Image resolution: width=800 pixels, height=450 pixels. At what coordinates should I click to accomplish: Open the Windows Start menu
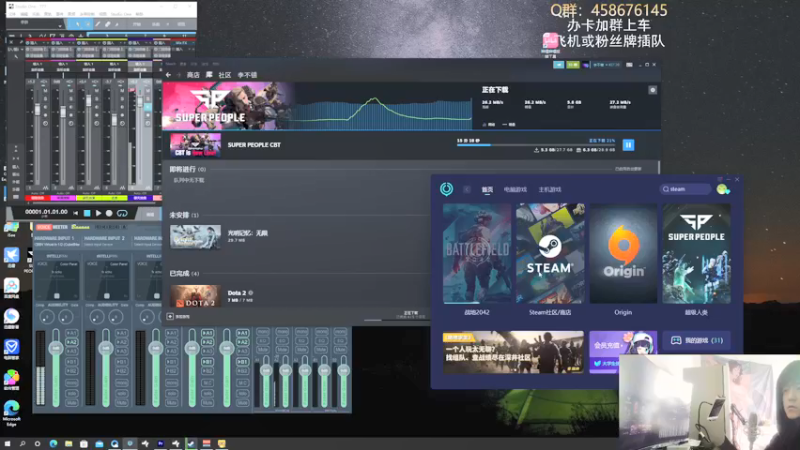7,444
